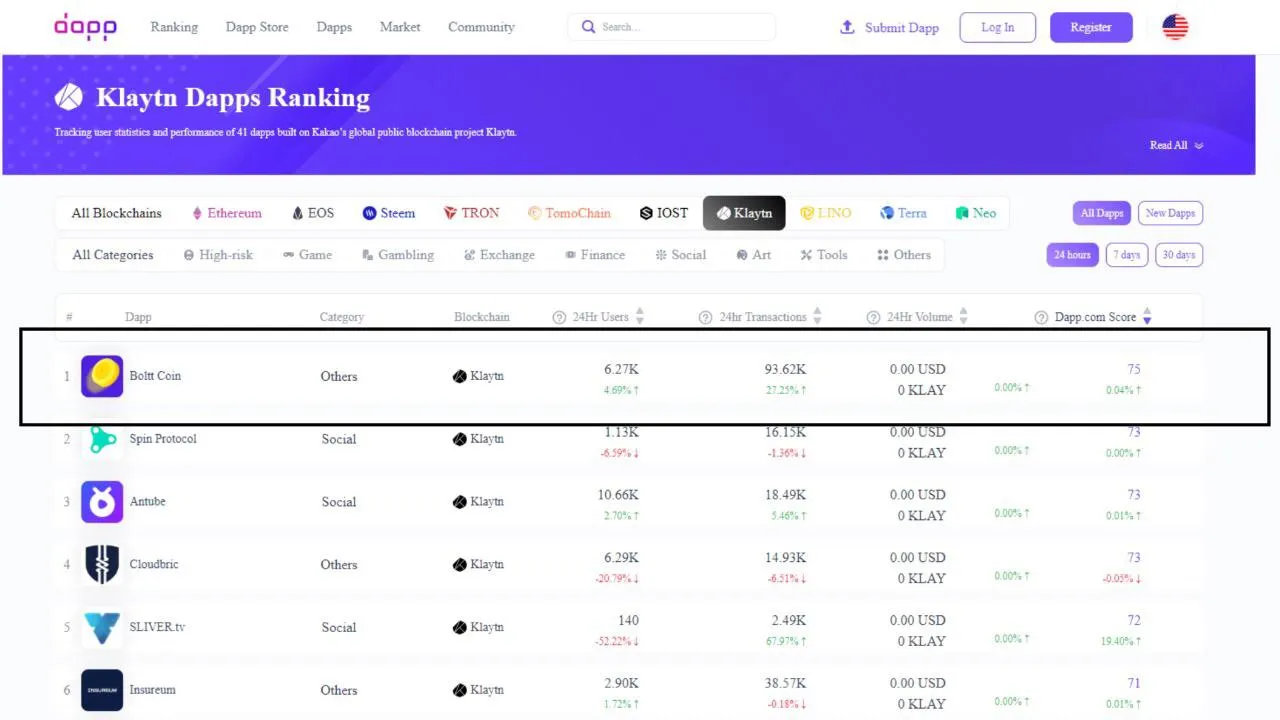Image resolution: width=1280 pixels, height=720 pixels.
Task: Filter by Art category
Action: point(754,255)
